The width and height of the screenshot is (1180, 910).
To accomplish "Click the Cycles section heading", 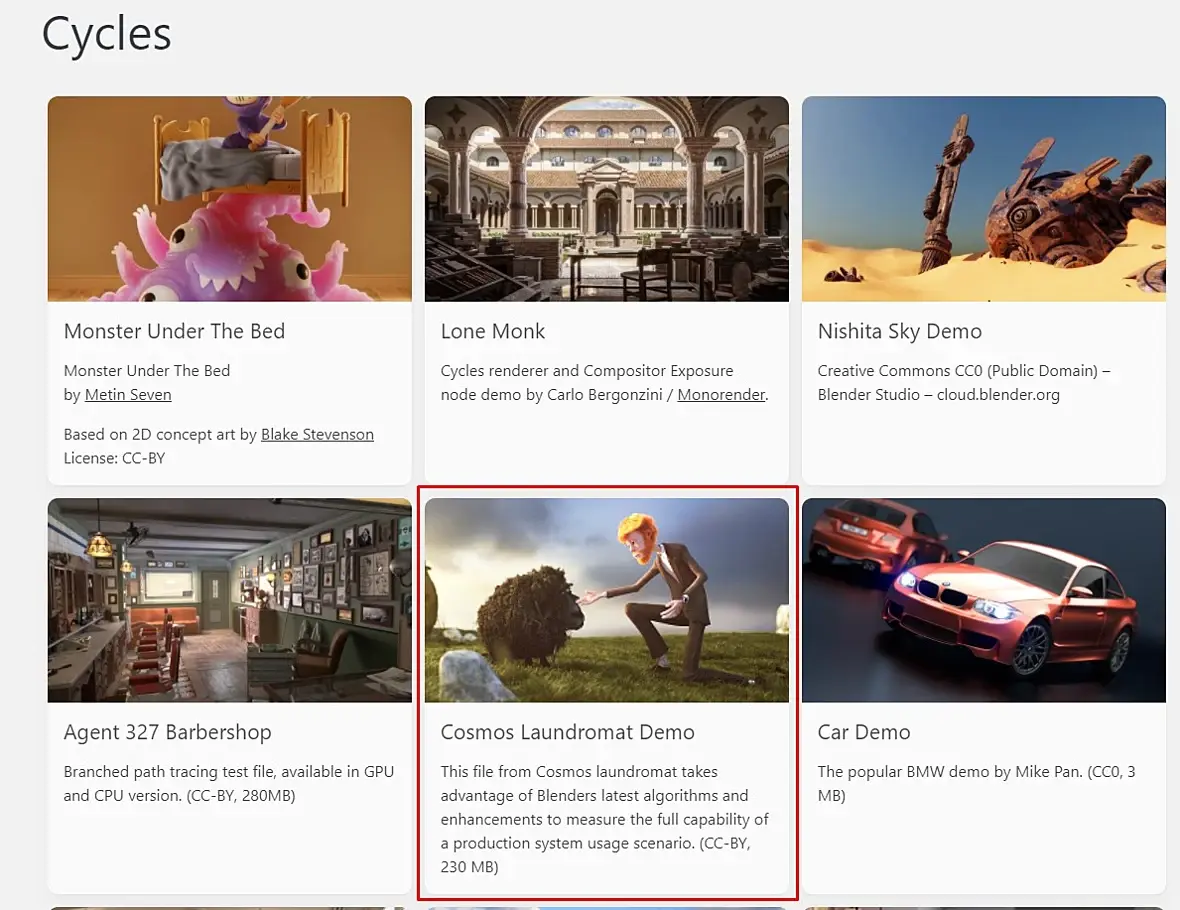I will (107, 34).
